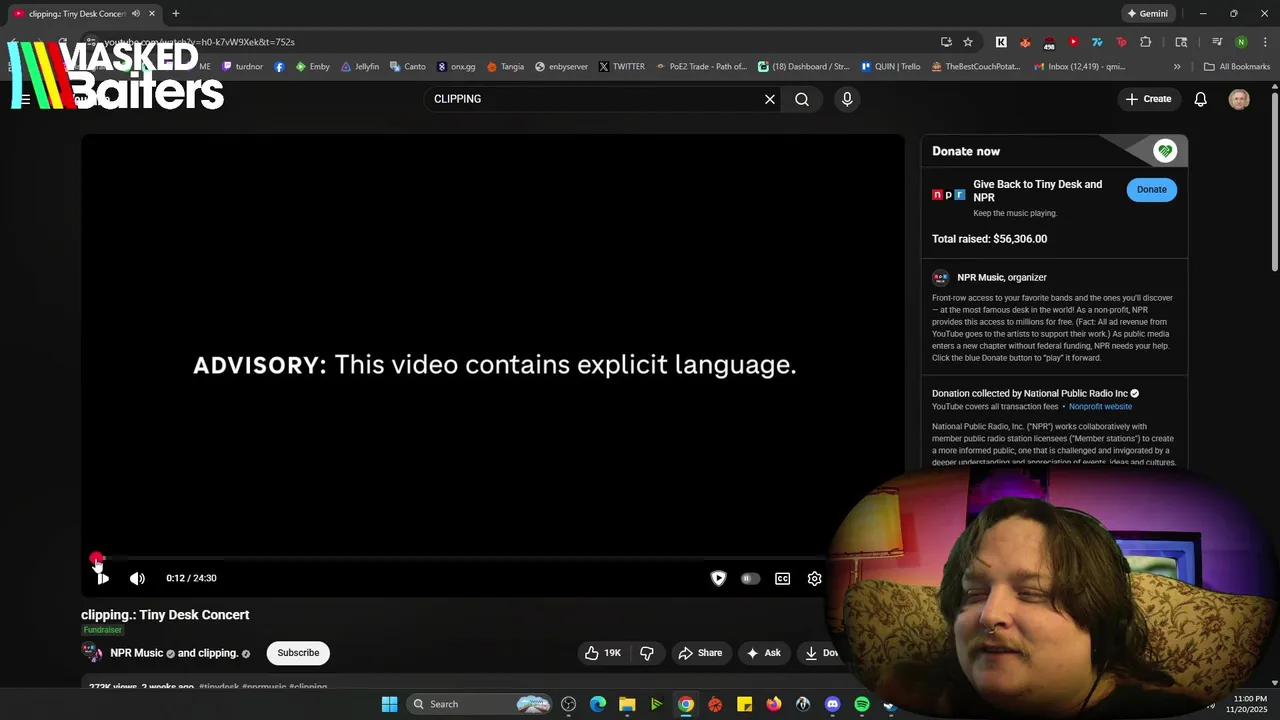The width and height of the screenshot is (1280, 720).
Task: Click the install app icon in address bar
Action: point(946,42)
